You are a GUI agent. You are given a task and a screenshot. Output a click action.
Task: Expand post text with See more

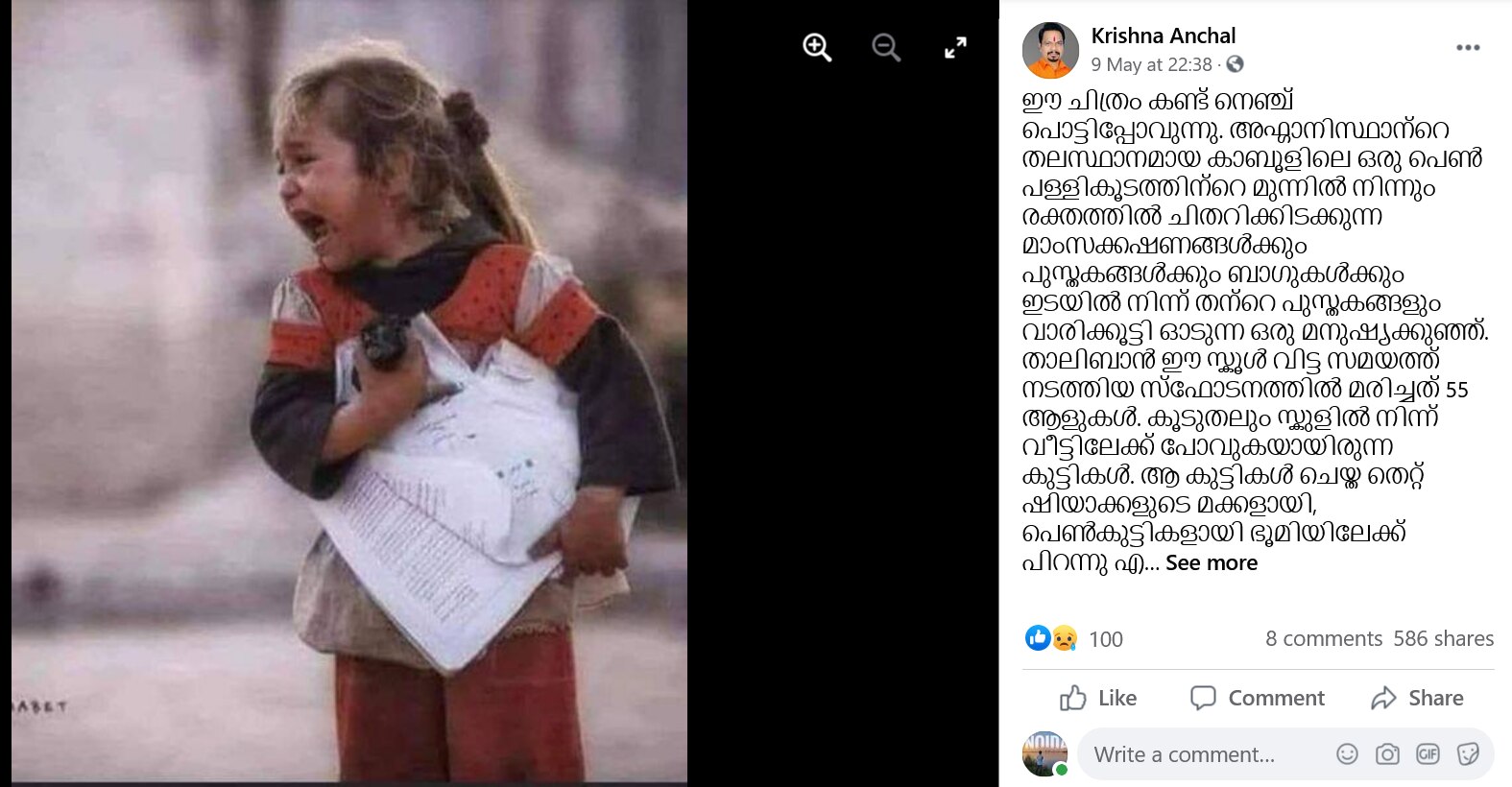[x=1212, y=562]
